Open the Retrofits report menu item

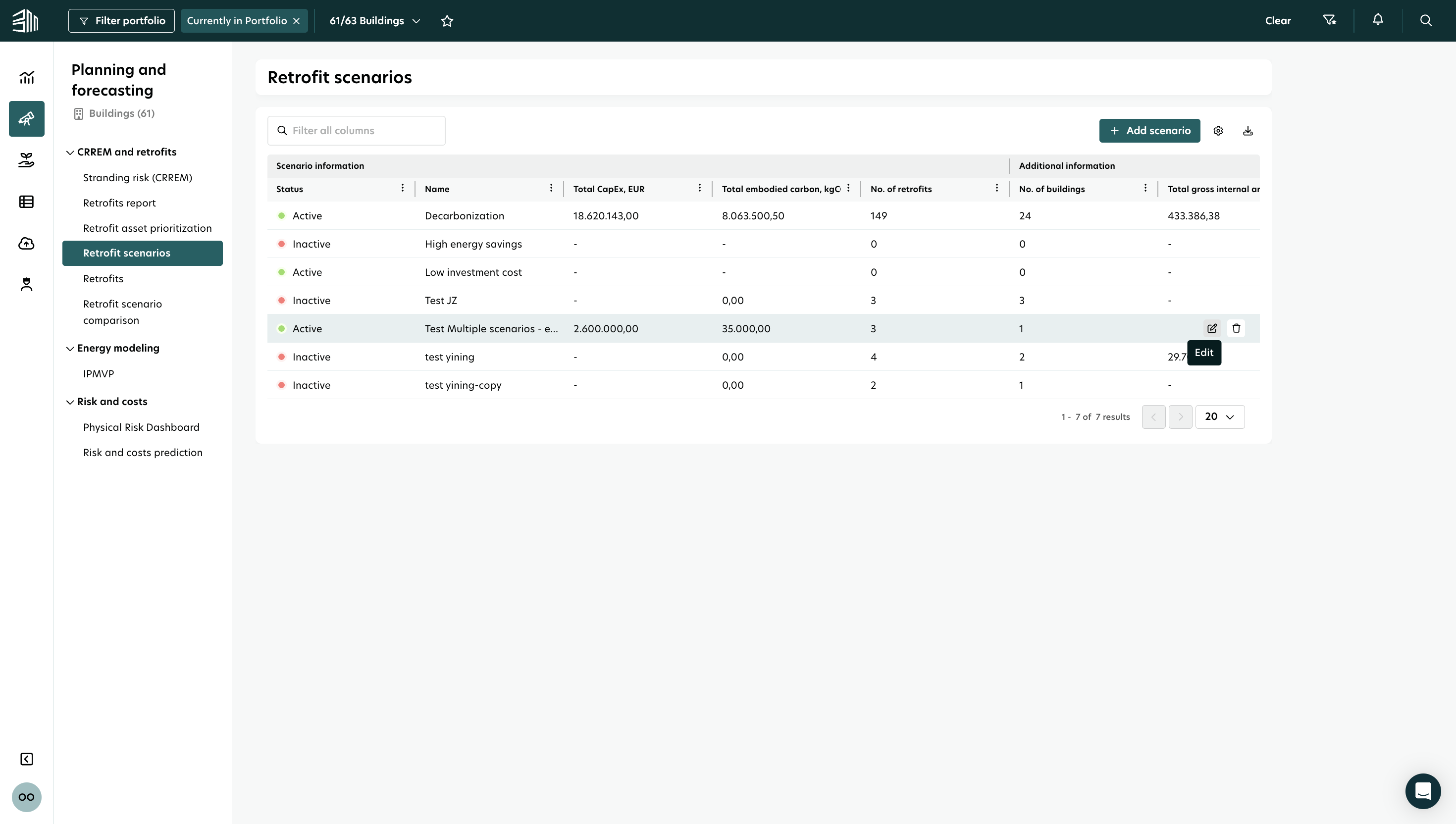click(x=119, y=203)
